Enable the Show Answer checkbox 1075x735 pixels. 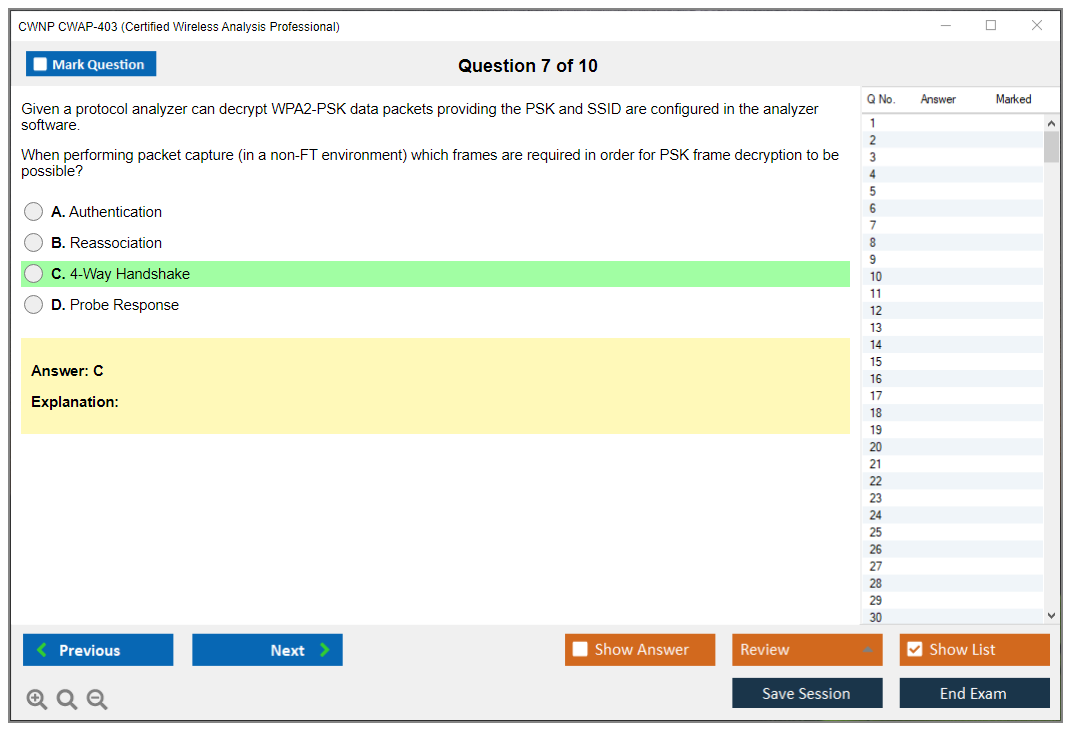tap(581, 650)
